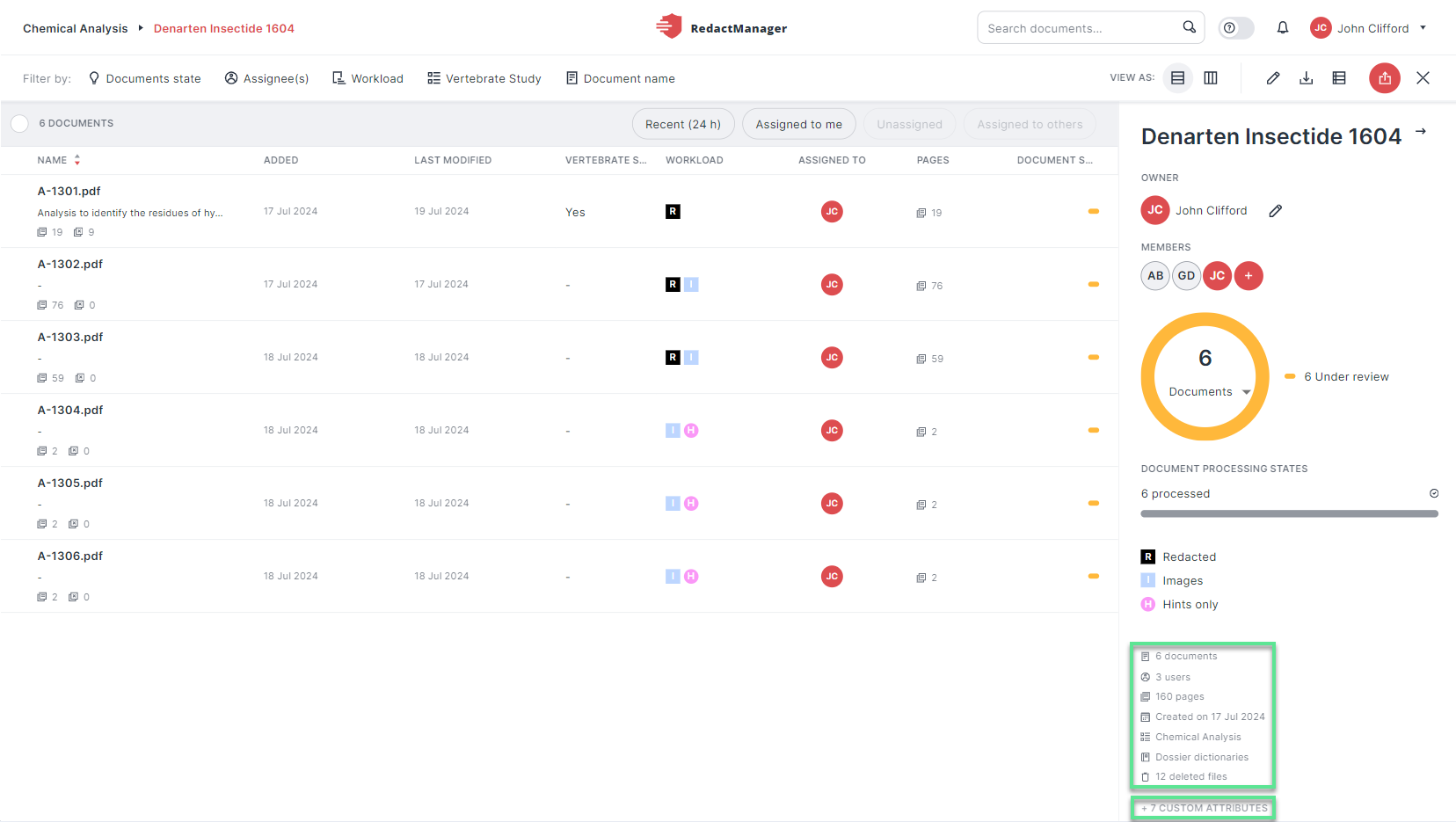This screenshot has height=822, width=1456.
Task: Expand 7 custom attributes
Action: point(1205,808)
